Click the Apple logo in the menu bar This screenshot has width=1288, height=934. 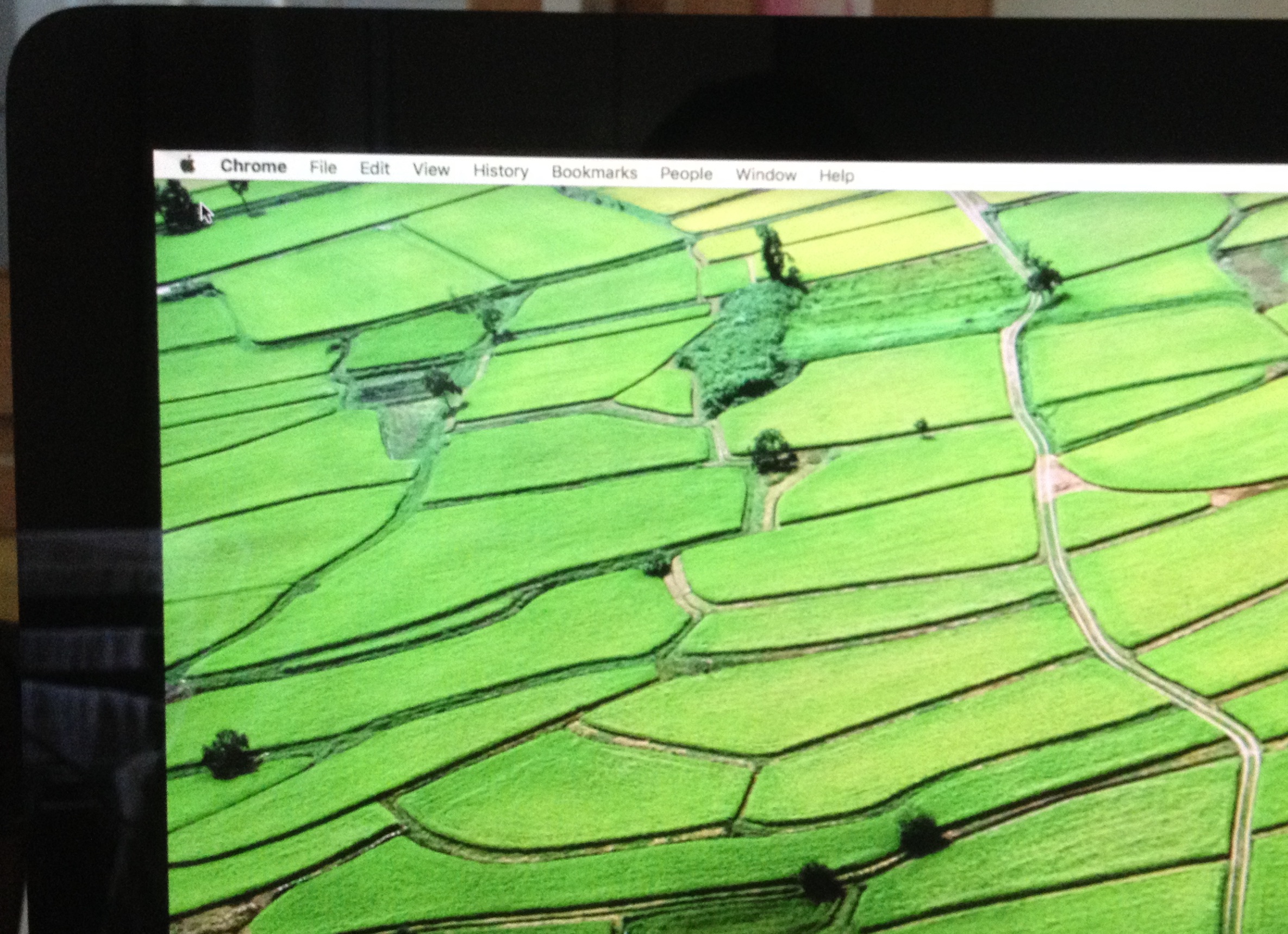(x=187, y=165)
